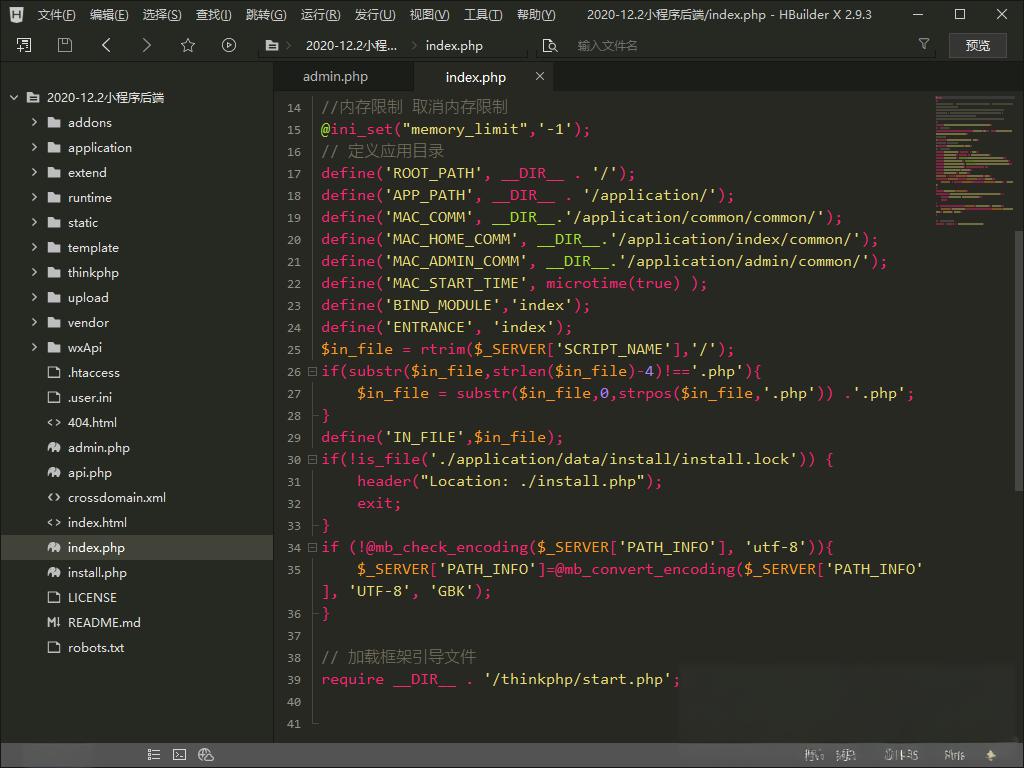Open the 跳转(G) menu

(266, 14)
